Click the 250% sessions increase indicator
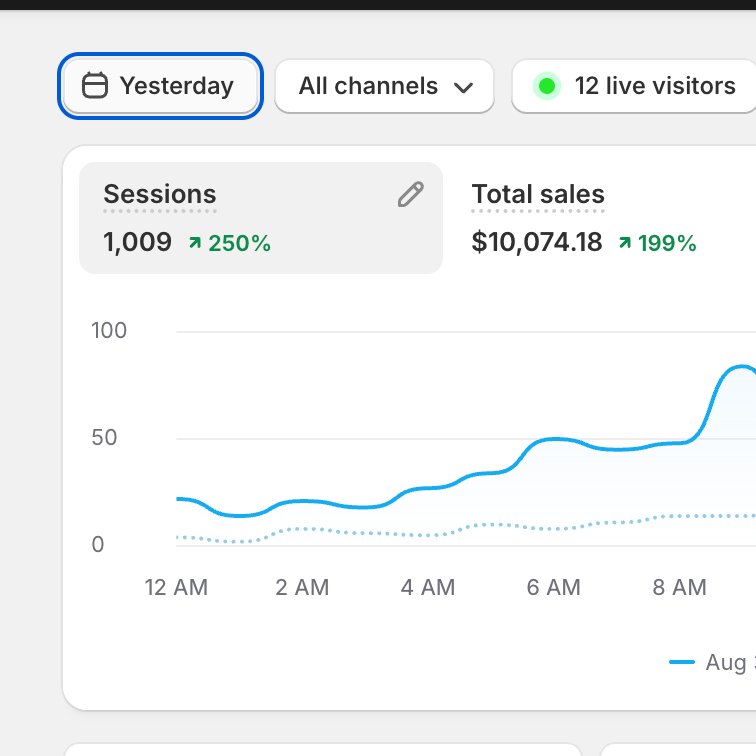 (230, 243)
